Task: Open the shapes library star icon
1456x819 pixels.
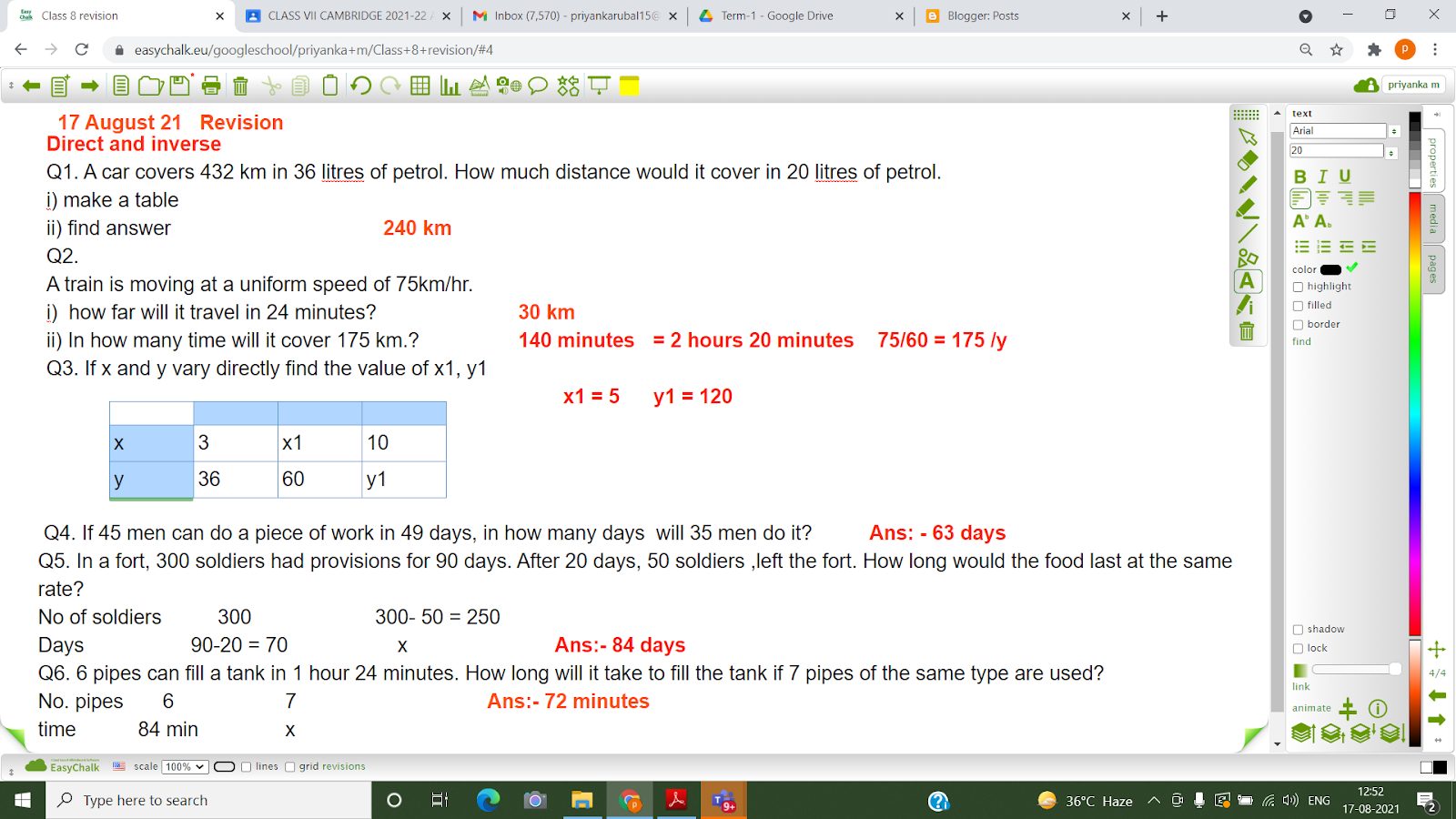Action: click(569, 86)
